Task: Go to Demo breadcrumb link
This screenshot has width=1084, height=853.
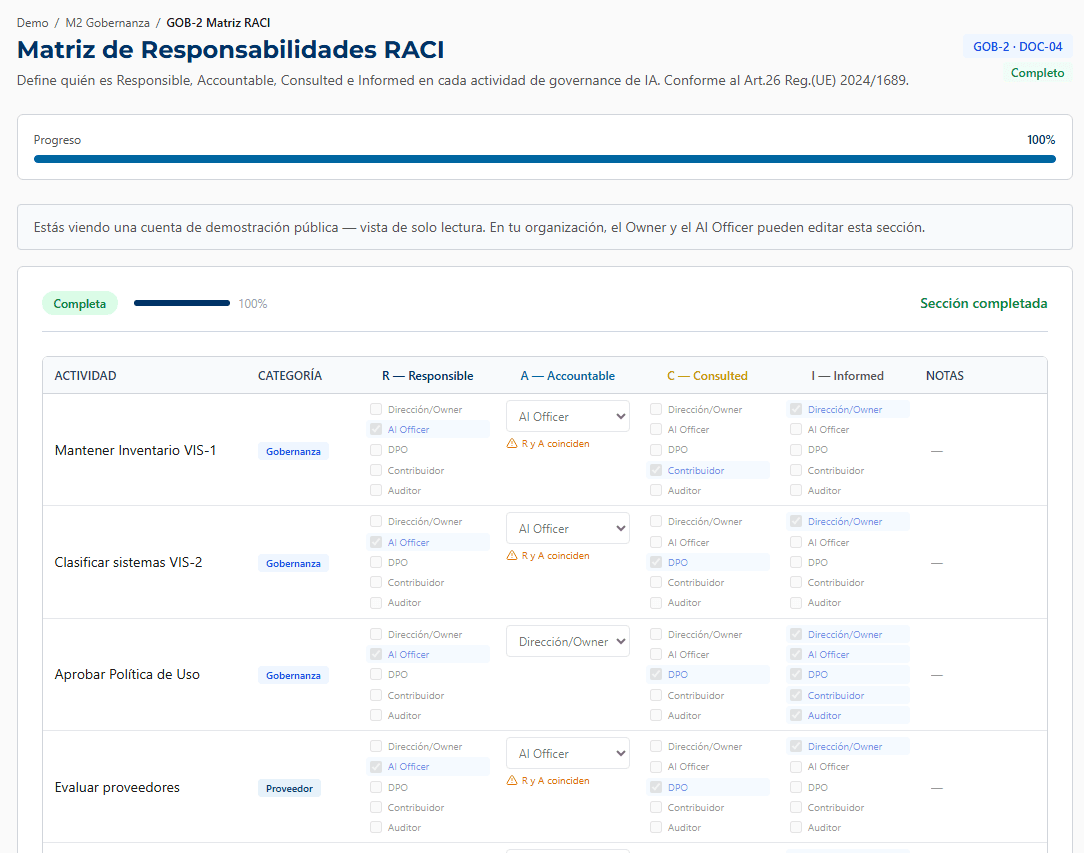Action: [x=32, y=23]
